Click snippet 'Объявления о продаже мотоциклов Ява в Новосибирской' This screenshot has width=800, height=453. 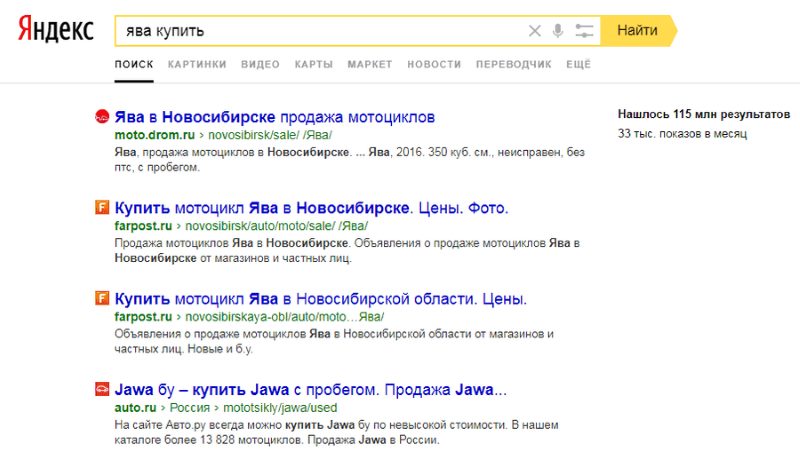pos(334,341)
